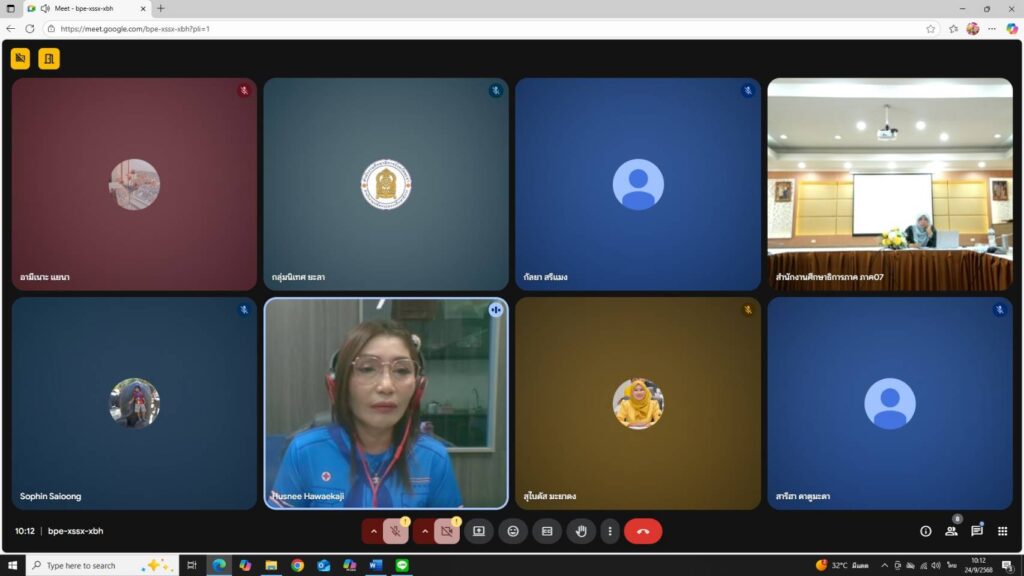Show the participants list

tap(951, 531)
